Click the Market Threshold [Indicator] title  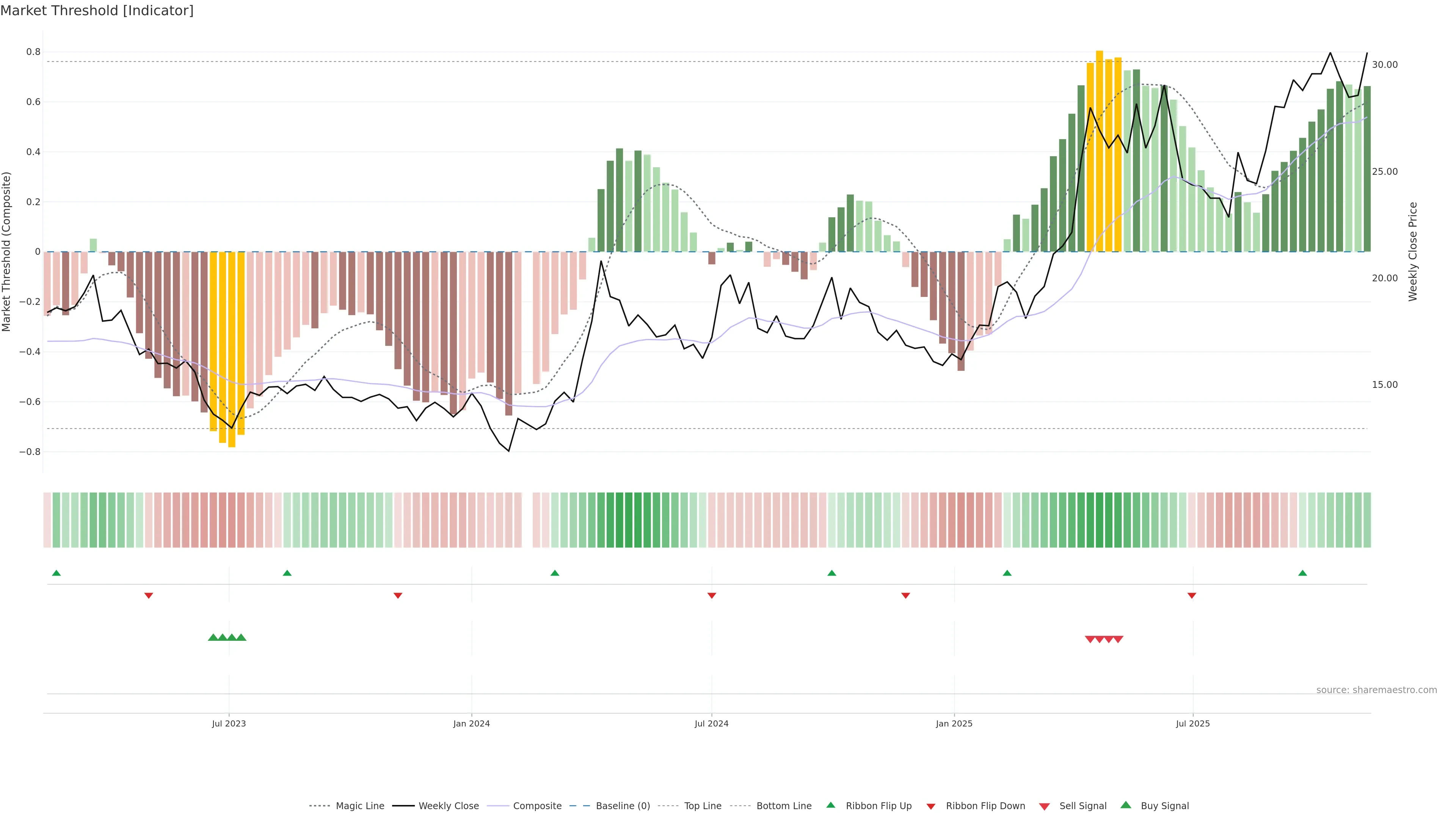click(x=97, y=11)
